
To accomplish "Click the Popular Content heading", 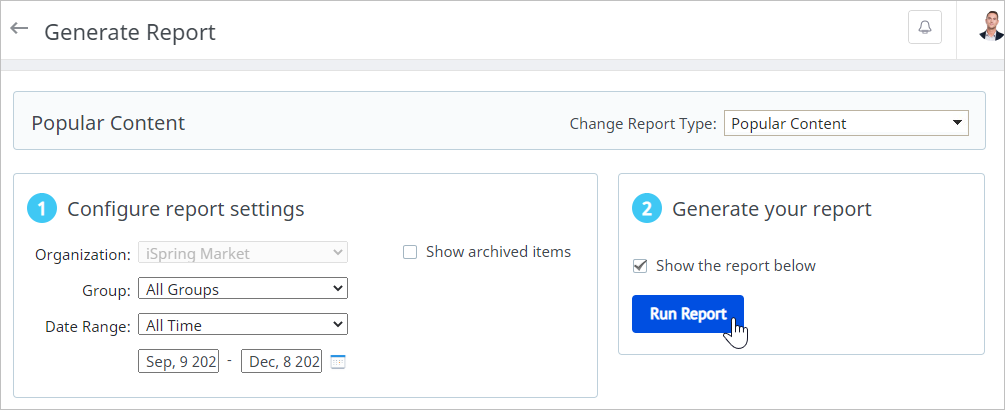I will [108, 123].
